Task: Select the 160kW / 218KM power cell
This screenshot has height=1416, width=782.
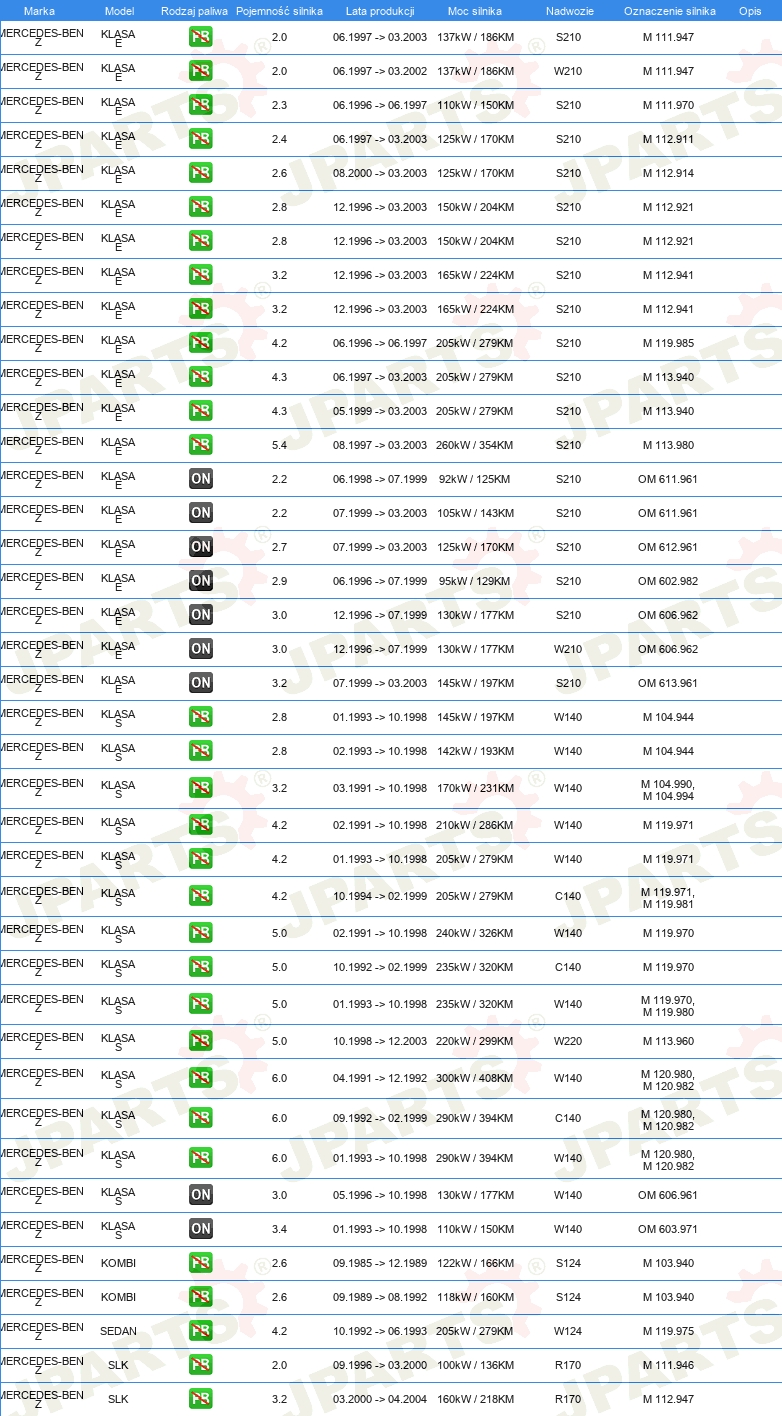Action: (x=475, y=1399)
